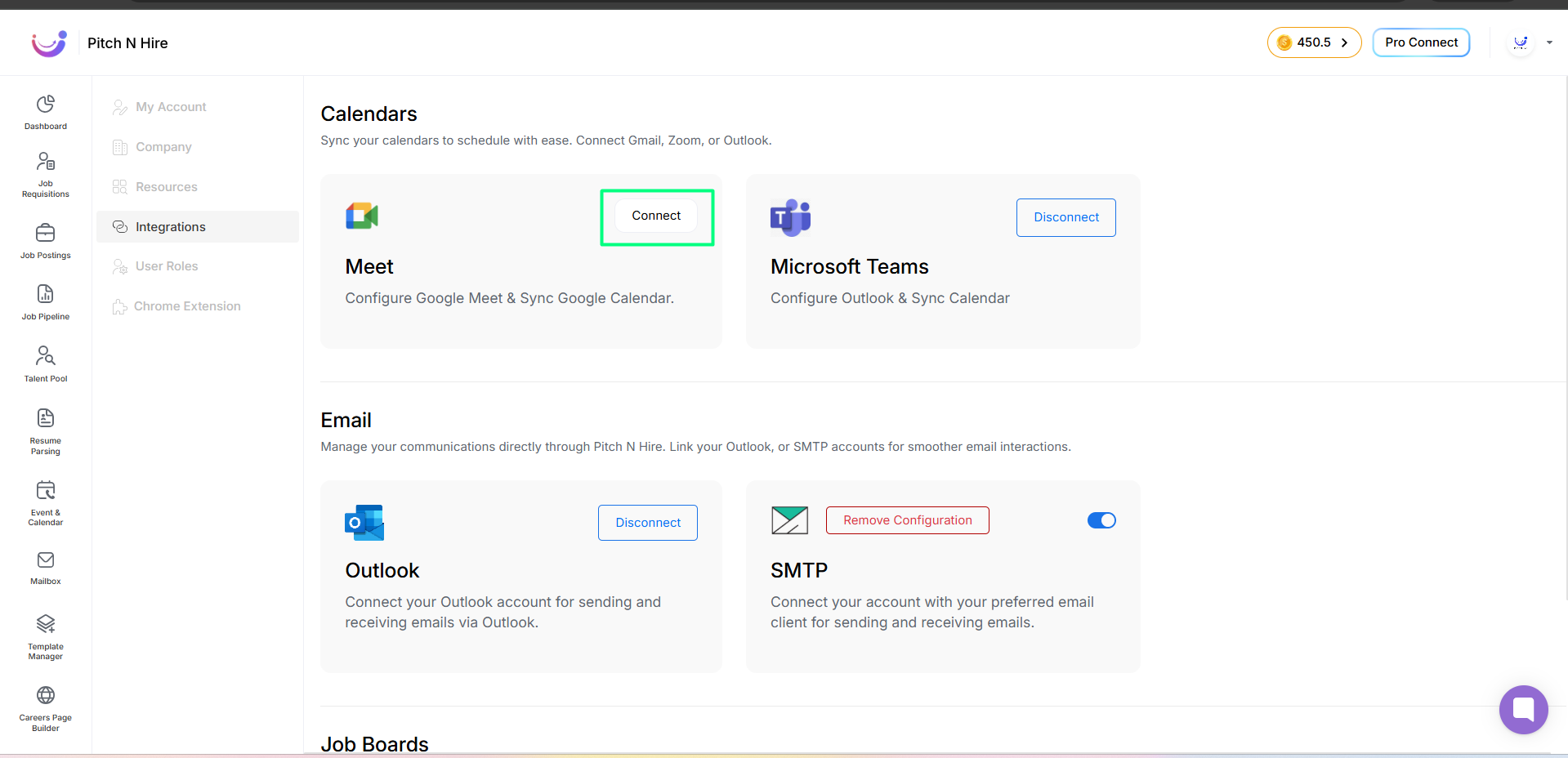Select Company settings menu item
The image size is (1568, 758).
tap(197, 147)
